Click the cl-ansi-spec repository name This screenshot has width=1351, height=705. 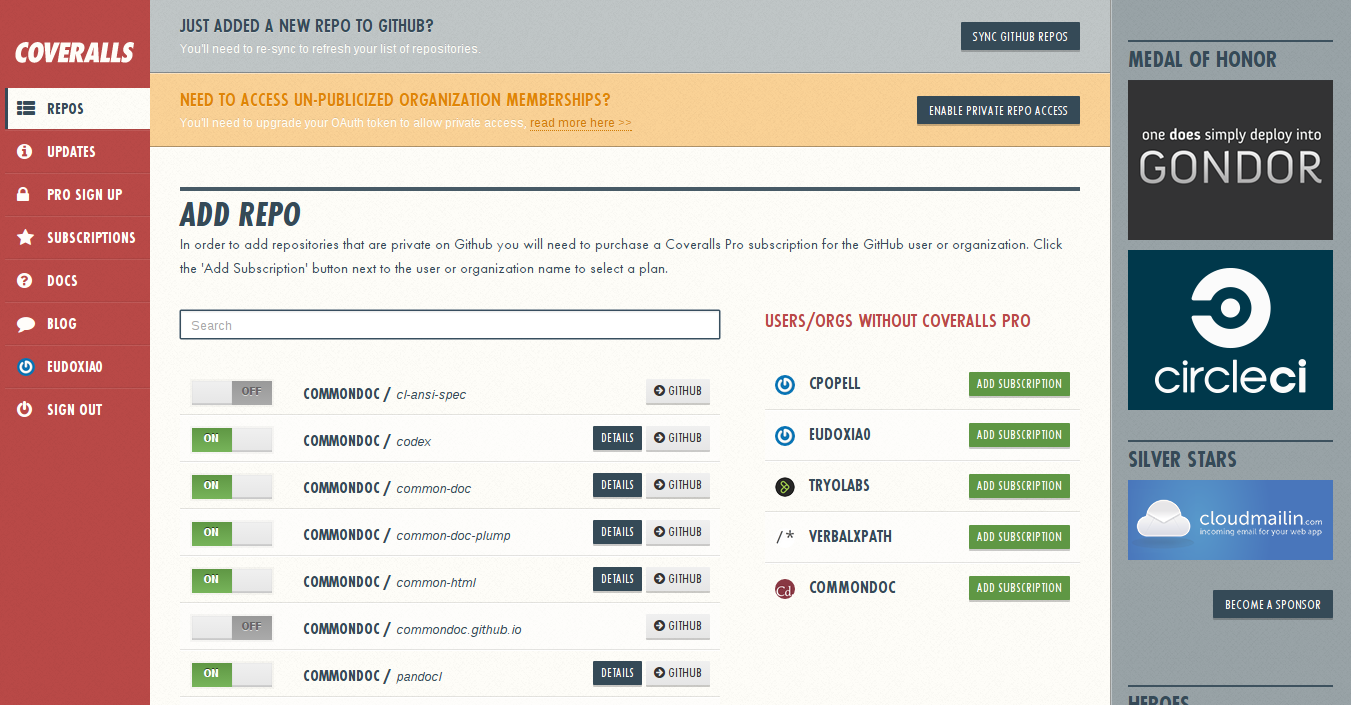click(431, 394)
